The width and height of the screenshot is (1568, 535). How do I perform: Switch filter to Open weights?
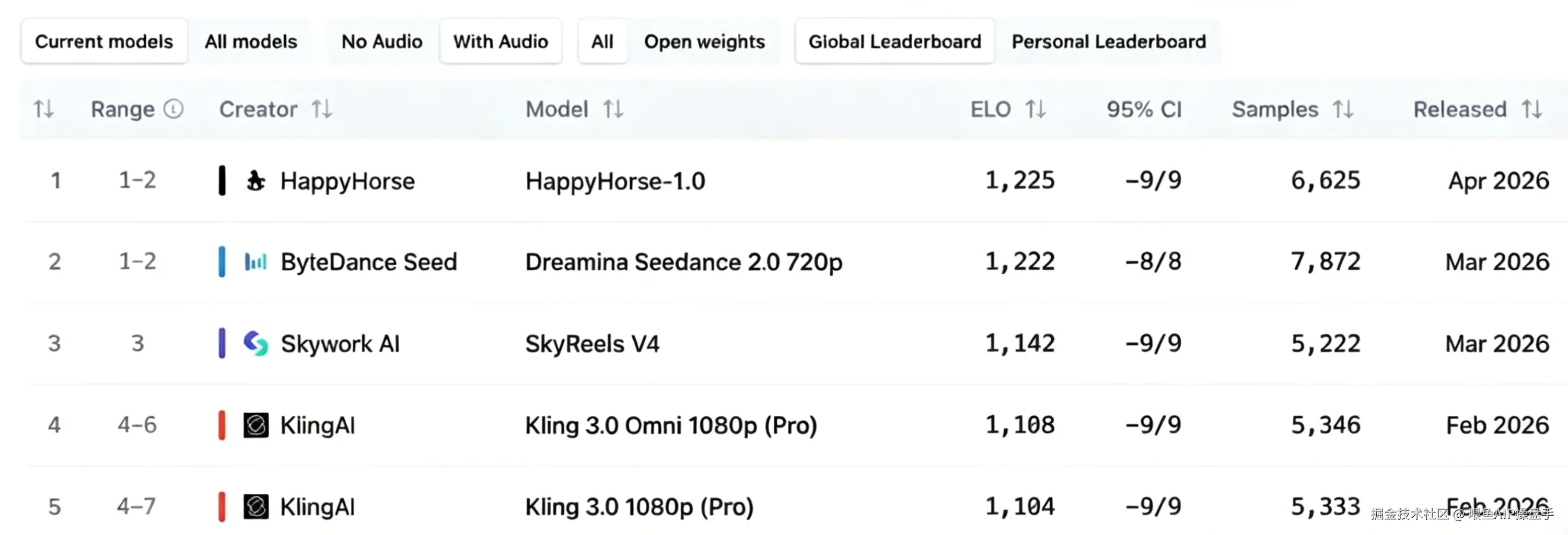point(704,41)
